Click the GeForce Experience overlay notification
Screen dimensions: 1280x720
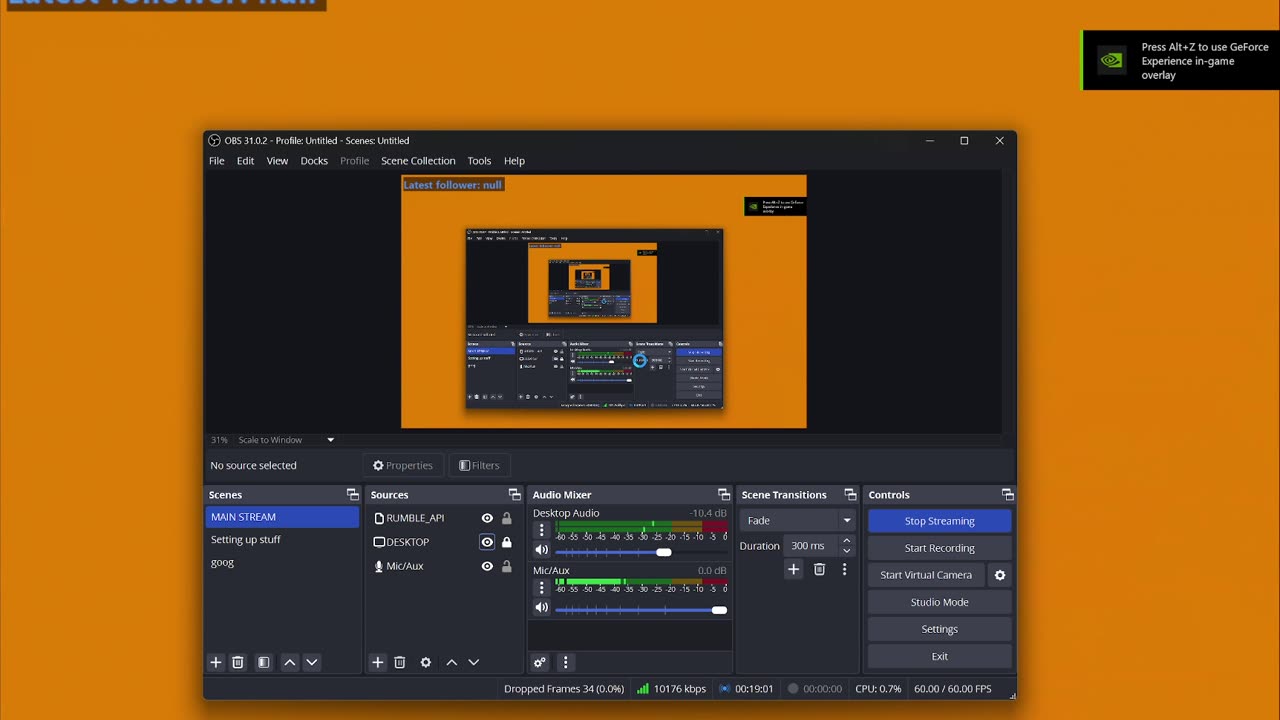coord(1181,61)
